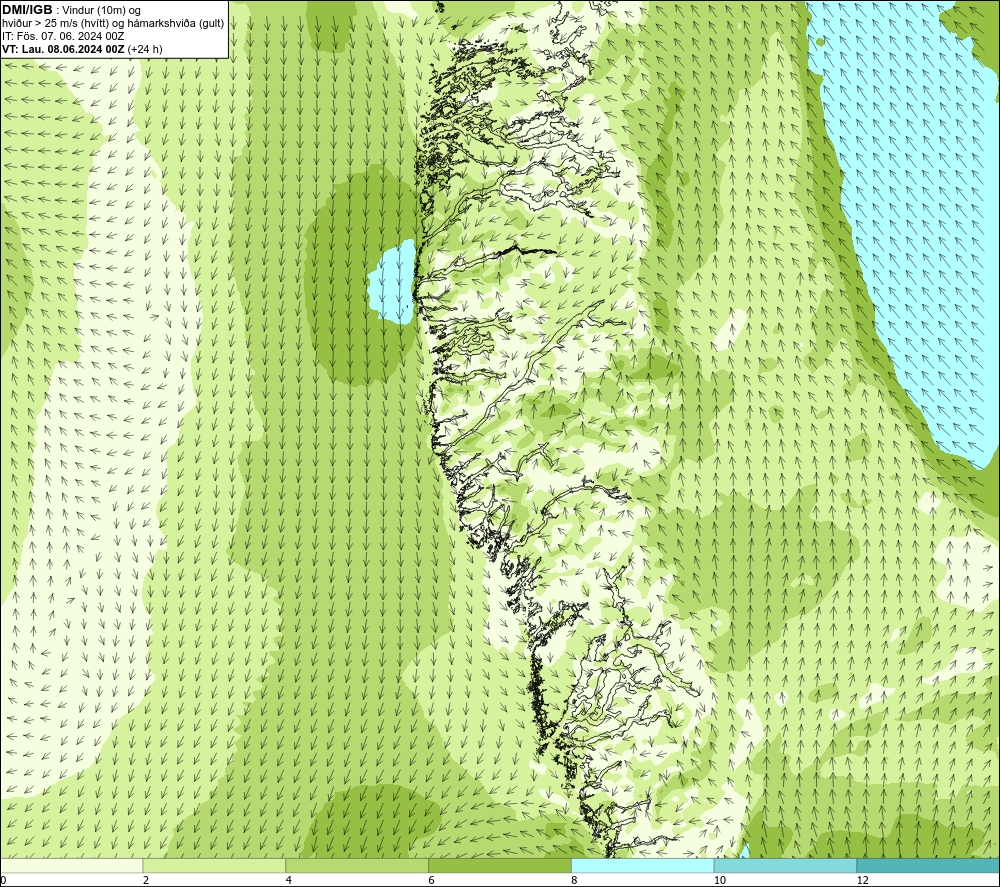1000x887 pixels.
Task: Click the scale label '2'
Action: point(146,881)
